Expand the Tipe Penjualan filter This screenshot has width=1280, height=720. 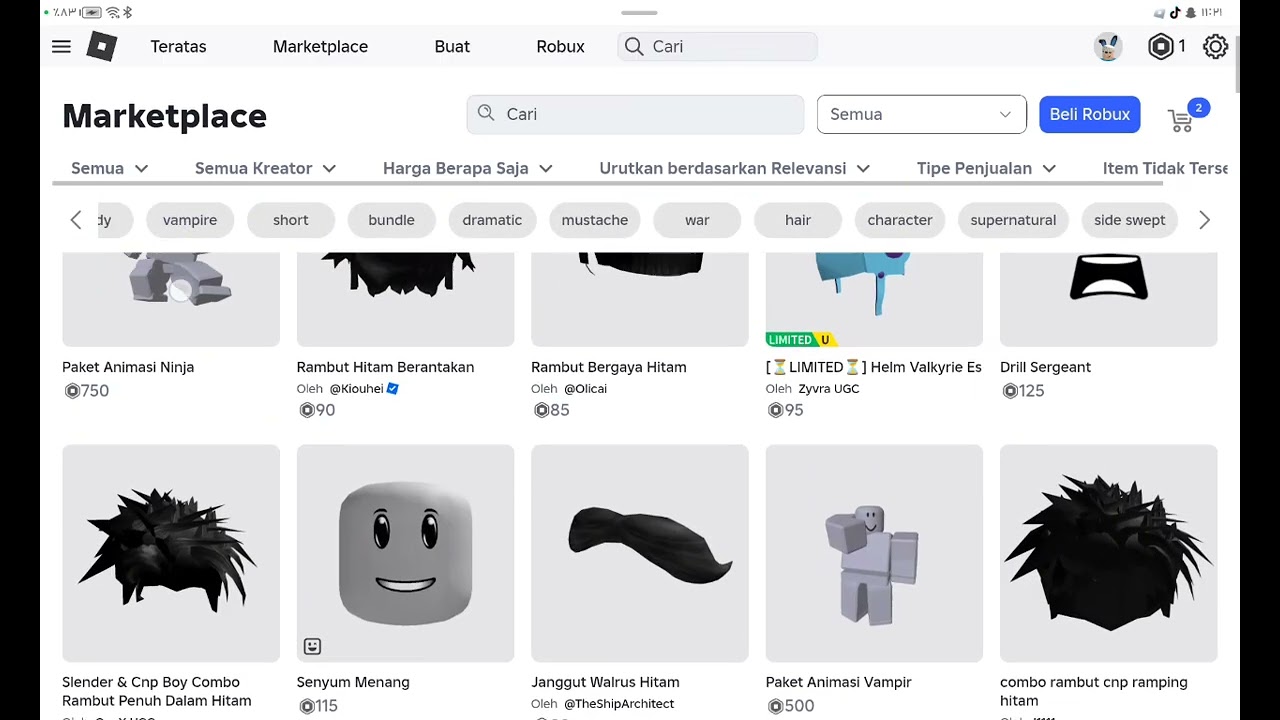coord(987,168)
